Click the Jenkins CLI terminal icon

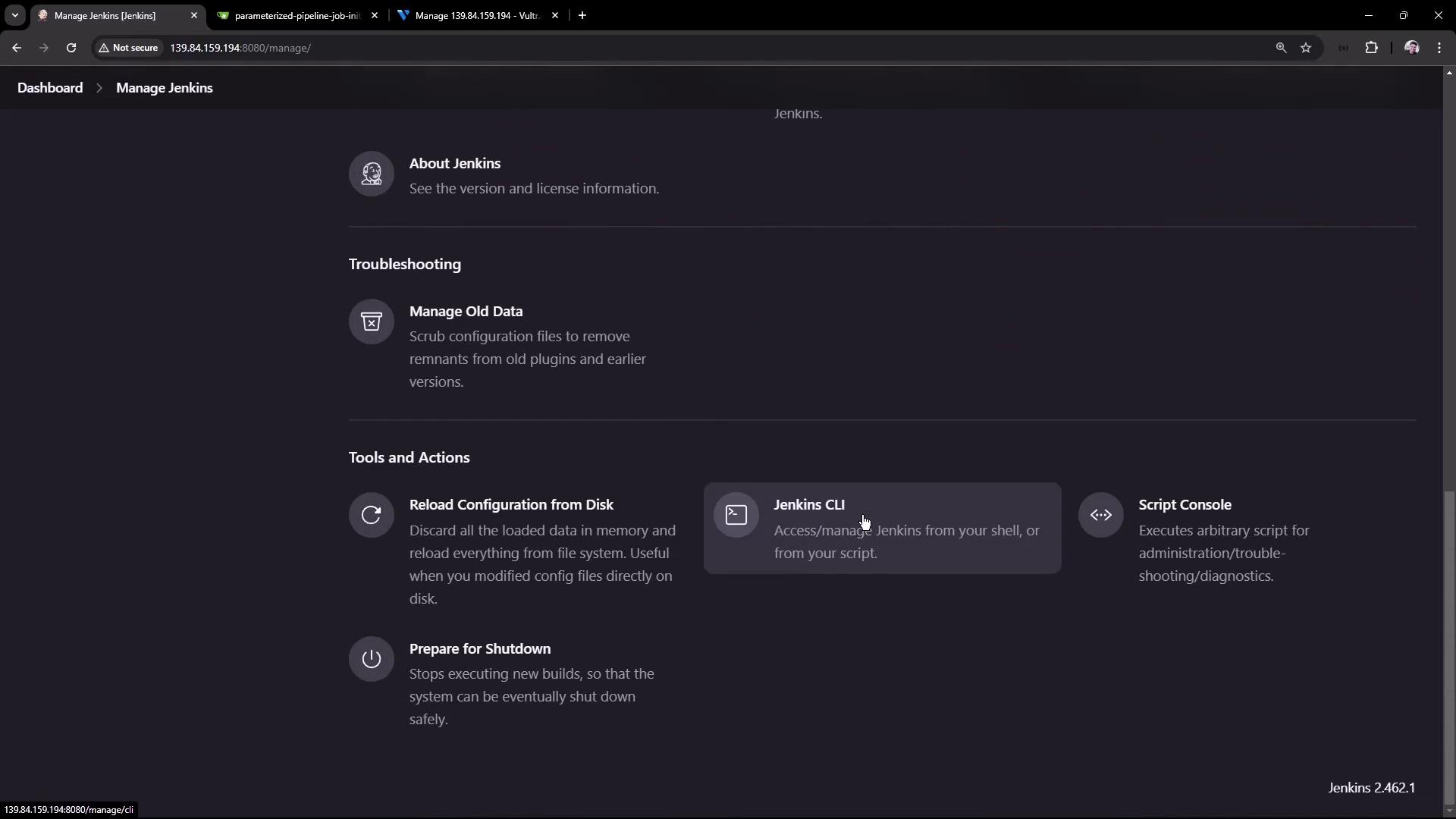736,515
